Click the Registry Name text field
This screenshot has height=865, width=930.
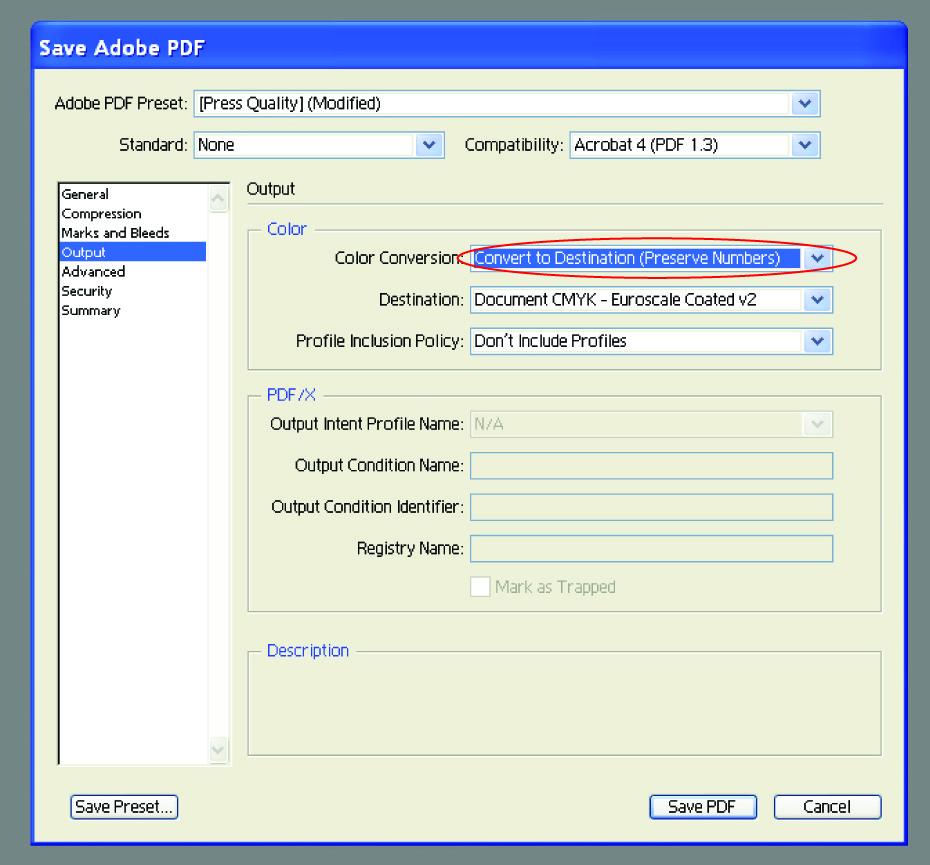651,549
